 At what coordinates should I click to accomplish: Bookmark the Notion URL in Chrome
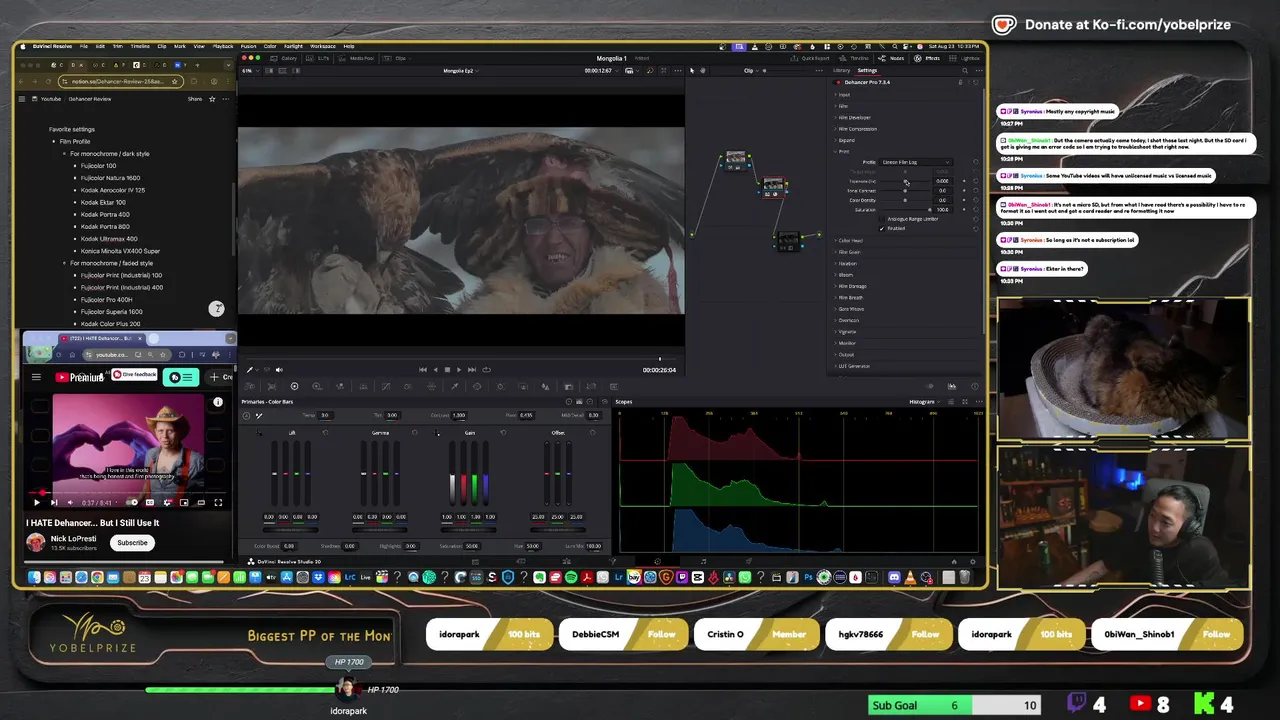[175, 81]
